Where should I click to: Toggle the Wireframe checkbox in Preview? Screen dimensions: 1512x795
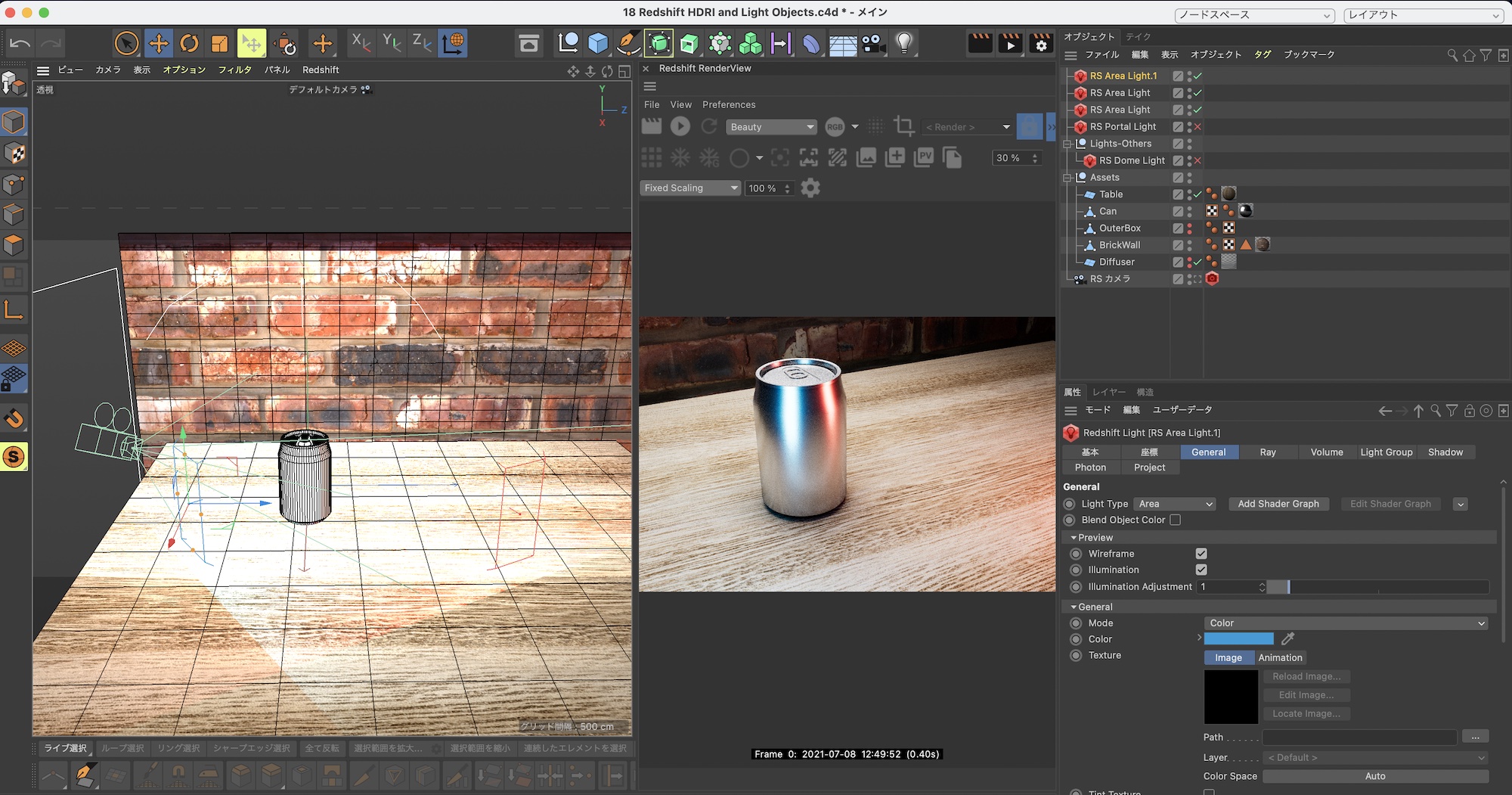[x=1201, y=553]
